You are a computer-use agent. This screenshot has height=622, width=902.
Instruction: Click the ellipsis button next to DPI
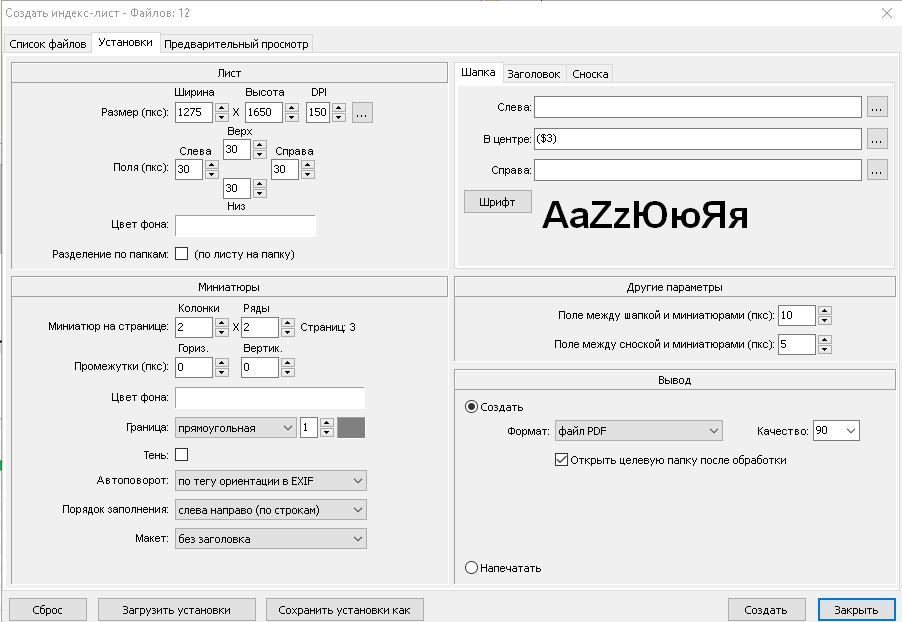(362, 113)
